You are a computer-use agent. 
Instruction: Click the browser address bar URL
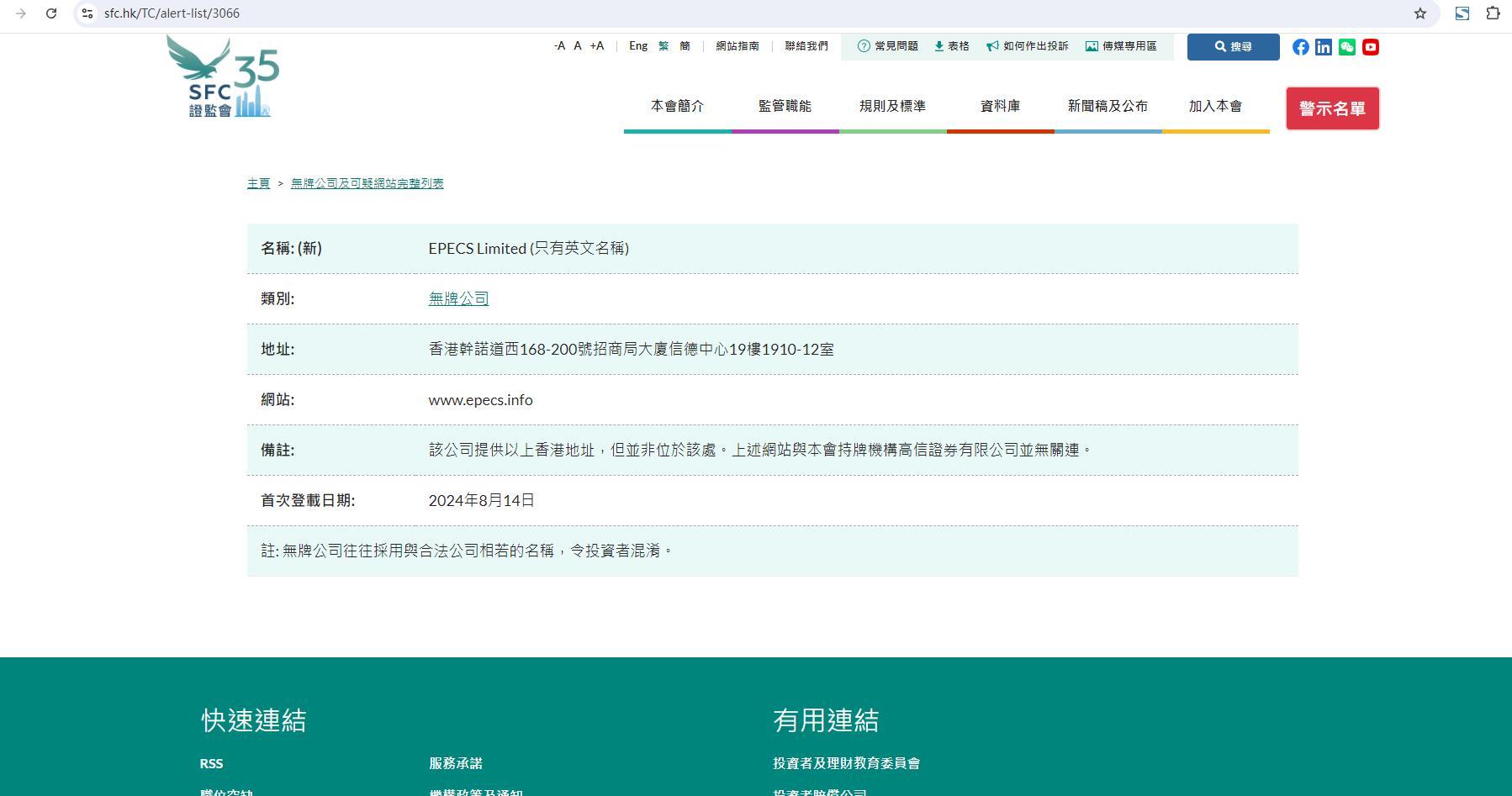pos(172,13)
